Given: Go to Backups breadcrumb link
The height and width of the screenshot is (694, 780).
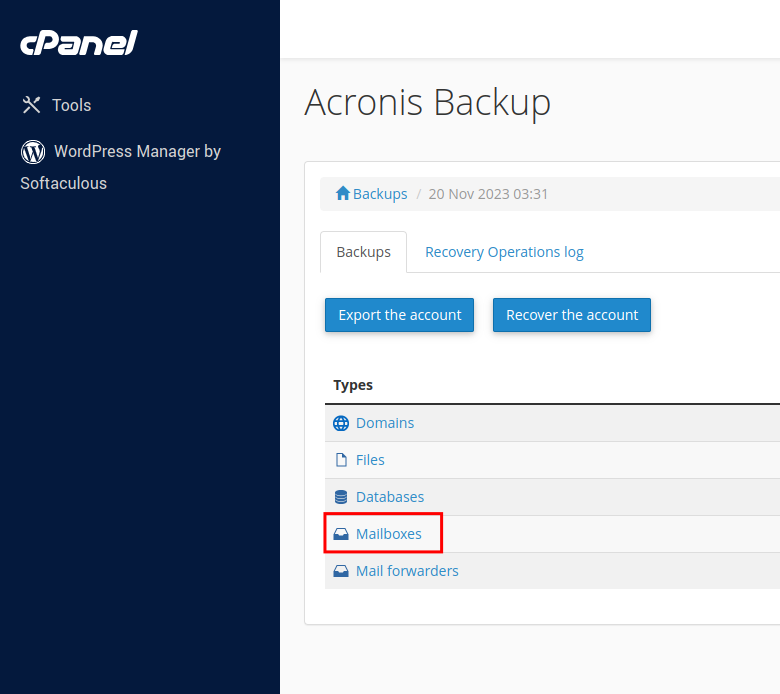Looking at the screenshot, I should click(380, 194).
